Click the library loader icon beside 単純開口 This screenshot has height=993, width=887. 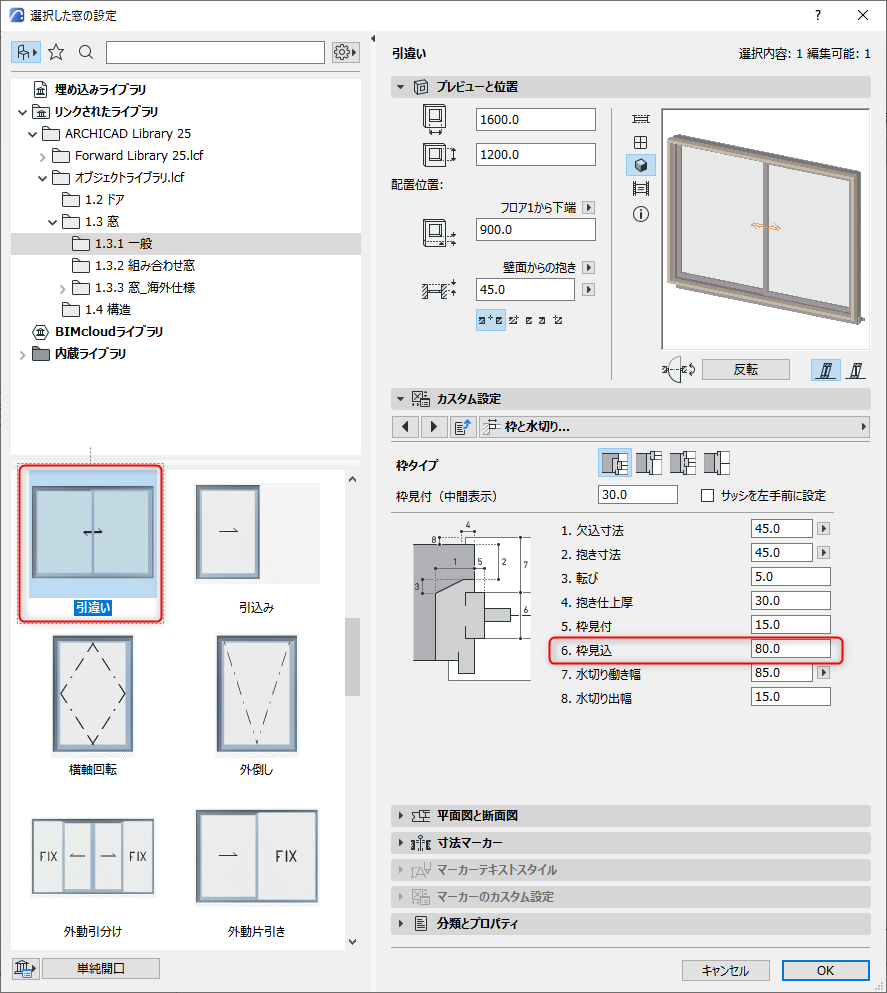pyautogui.click(x=25, y=968)
